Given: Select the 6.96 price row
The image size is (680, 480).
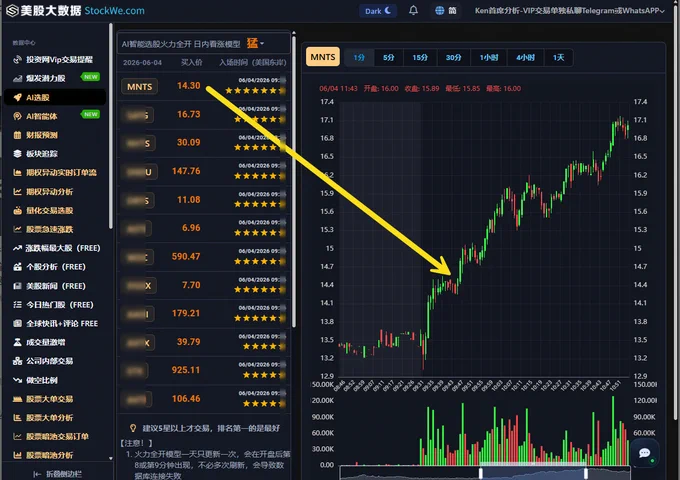Looking at the screenshot, I should tap(204, 228).
